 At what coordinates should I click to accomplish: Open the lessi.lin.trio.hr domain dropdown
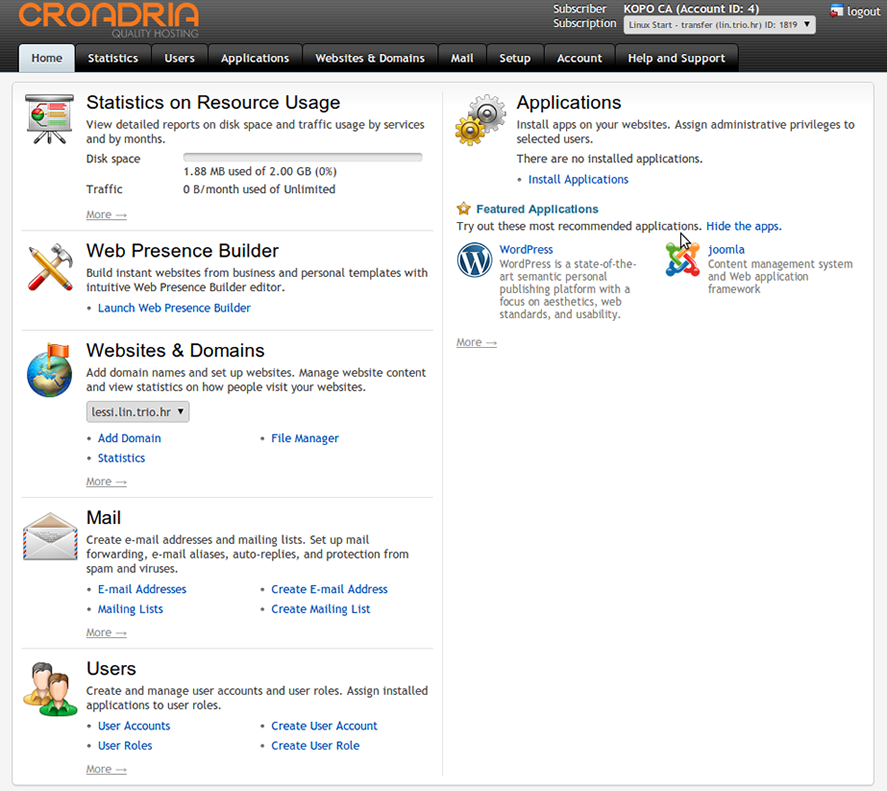[x=137, y=412]
